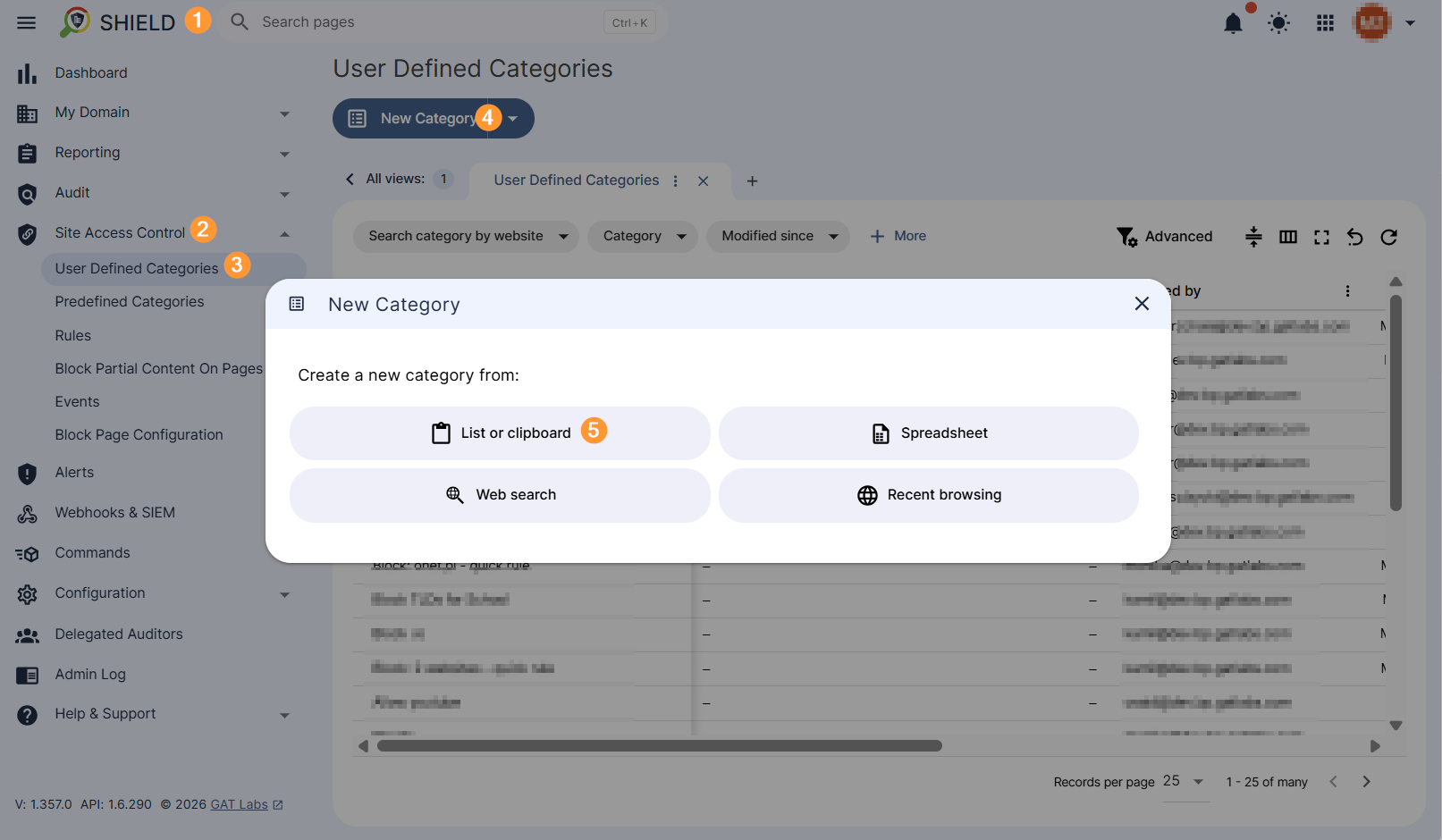The height and width of the screenshot is (840, 1442).
Task: Open Alerts section
Action: pos(74,472)
